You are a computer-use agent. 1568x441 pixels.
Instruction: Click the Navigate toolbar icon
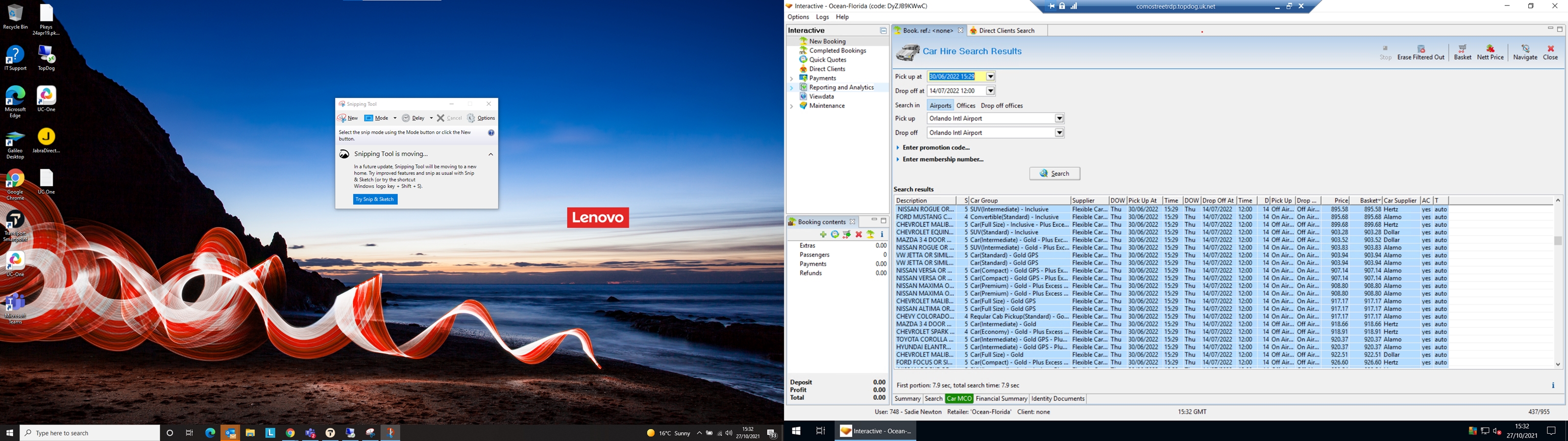[1525, 52]
